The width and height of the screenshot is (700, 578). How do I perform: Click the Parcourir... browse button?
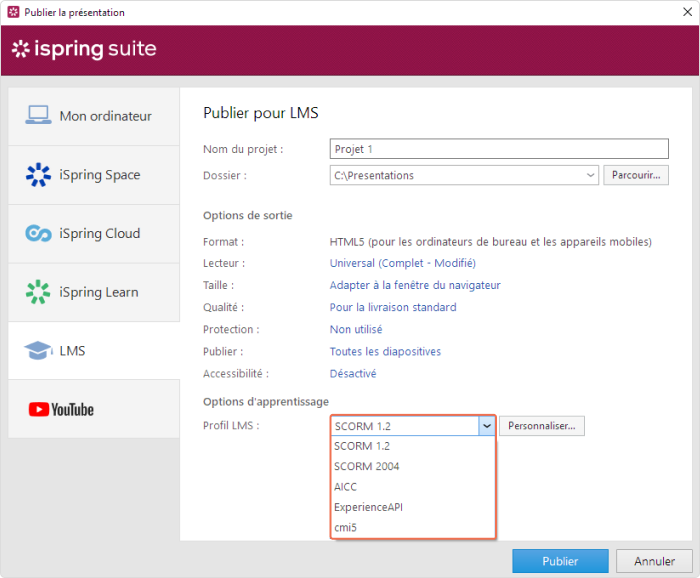[636, 175]
